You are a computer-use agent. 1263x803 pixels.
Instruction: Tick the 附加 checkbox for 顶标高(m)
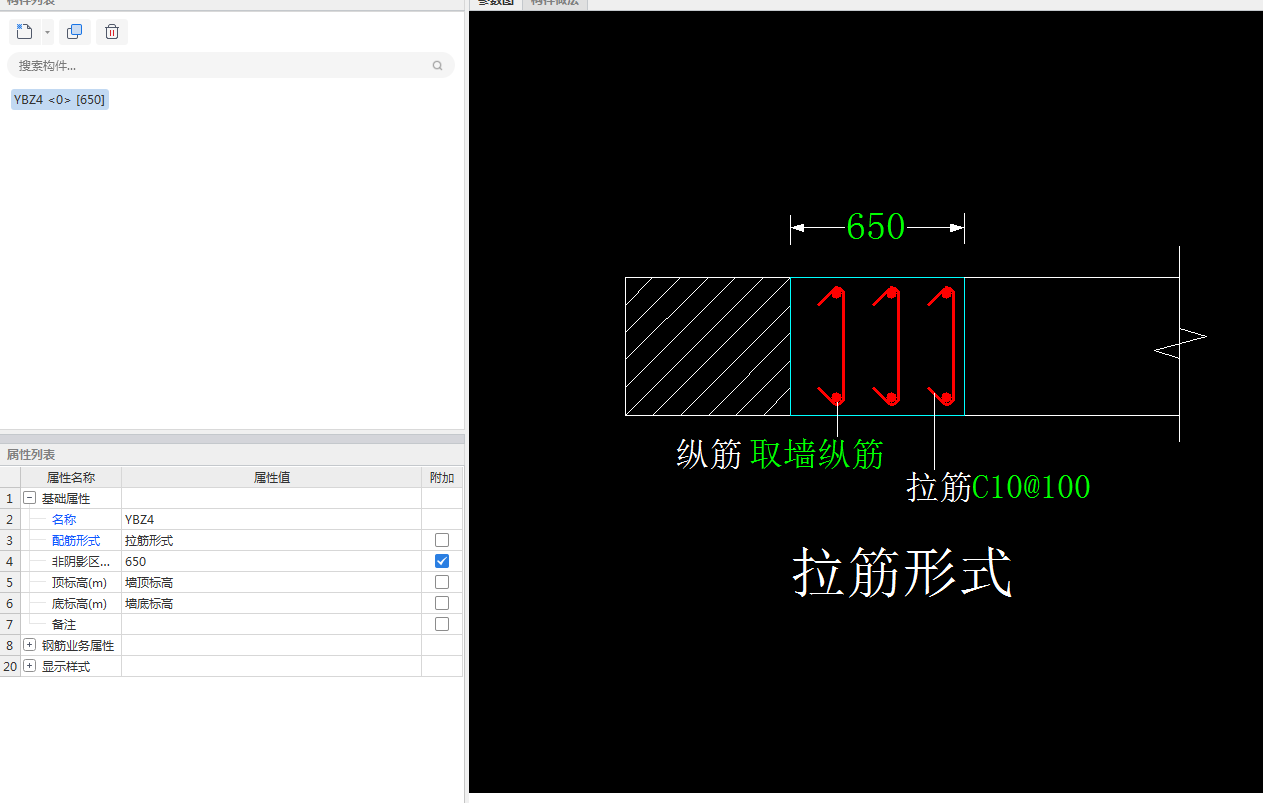click(x=441, y=582)
